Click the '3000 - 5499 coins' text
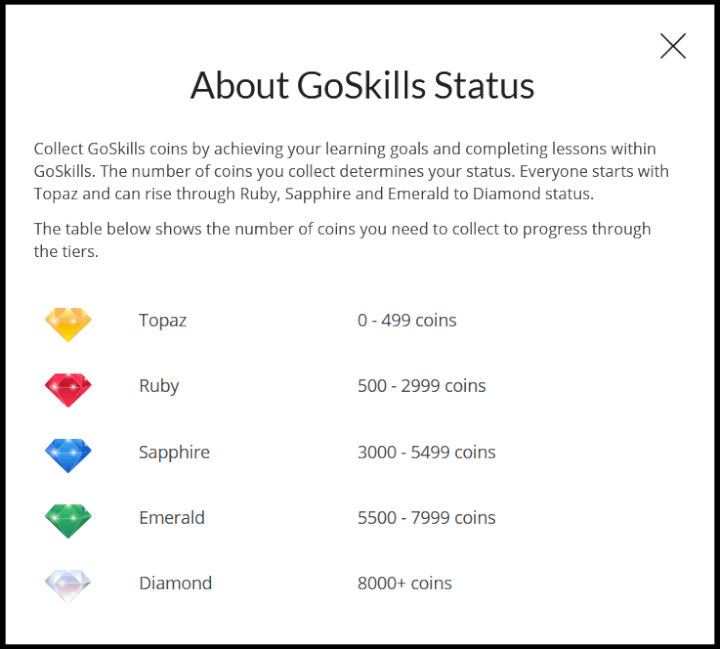The width and height of the screenshot is (720, 649). [427, 452]
